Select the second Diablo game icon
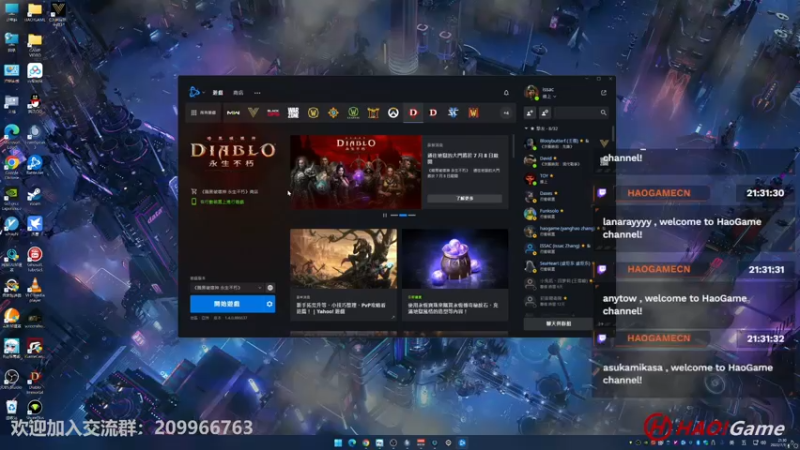Viewport: 800px width, 450px height. point(433,113)
